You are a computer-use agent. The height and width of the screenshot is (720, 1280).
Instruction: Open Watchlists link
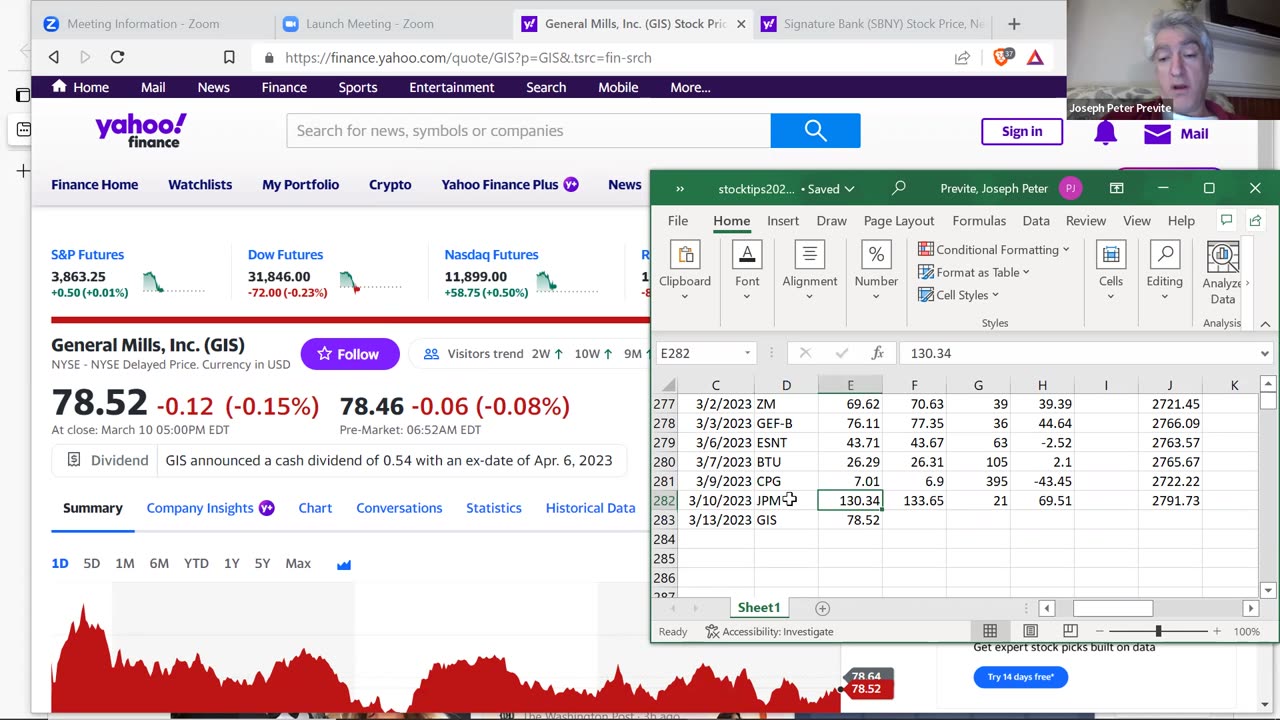coord(200,185)
